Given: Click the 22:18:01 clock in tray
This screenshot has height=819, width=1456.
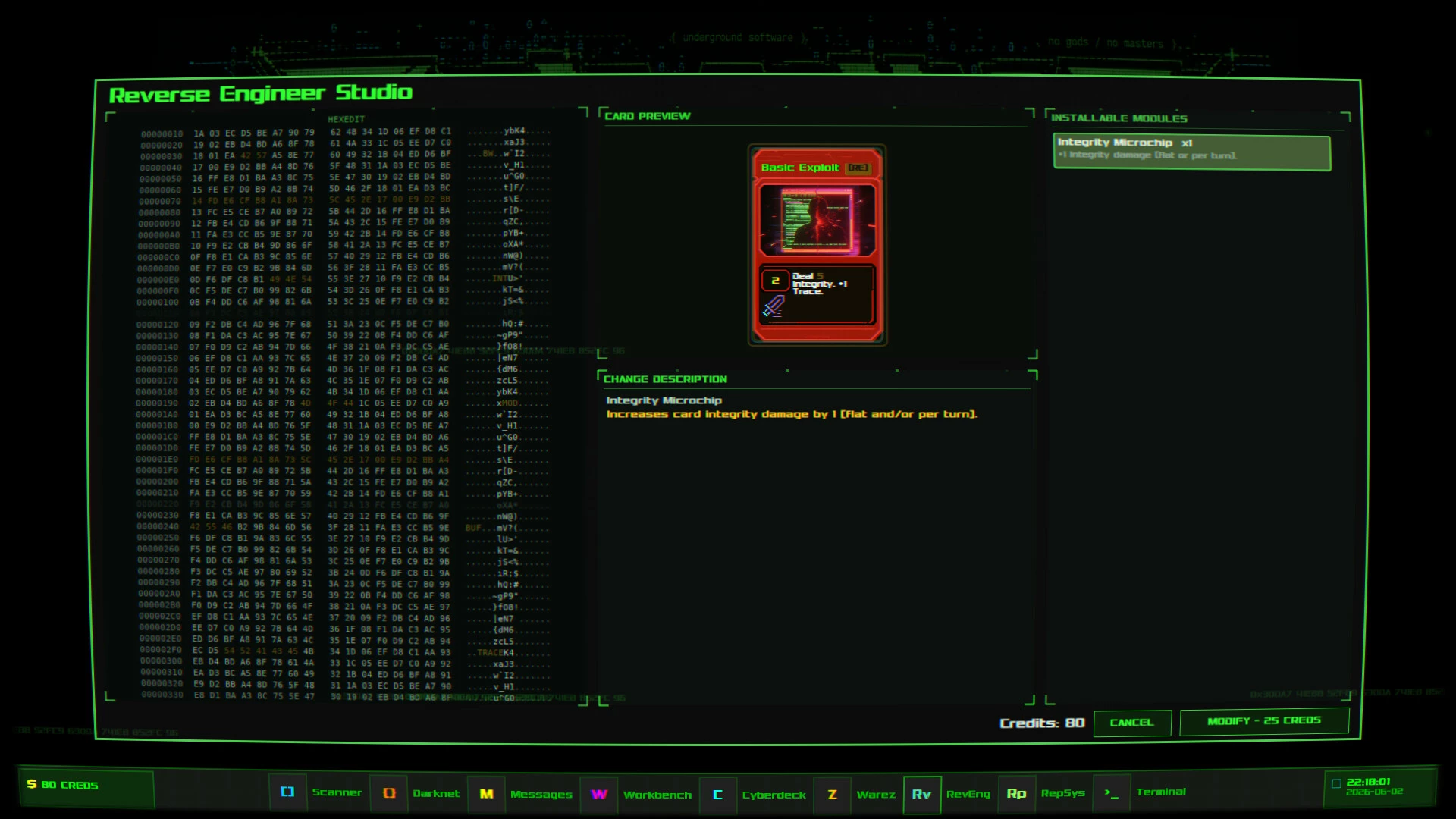Looking at the screenshot, I should (x=1368, y=782).
